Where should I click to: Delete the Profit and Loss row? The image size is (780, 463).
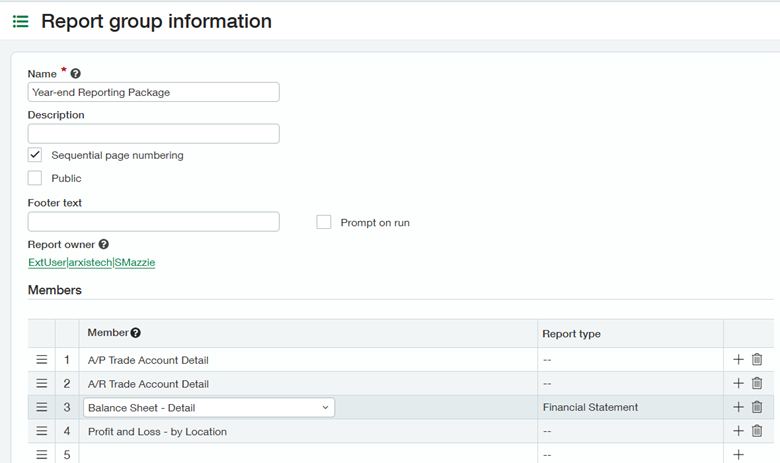pos(757,431)
